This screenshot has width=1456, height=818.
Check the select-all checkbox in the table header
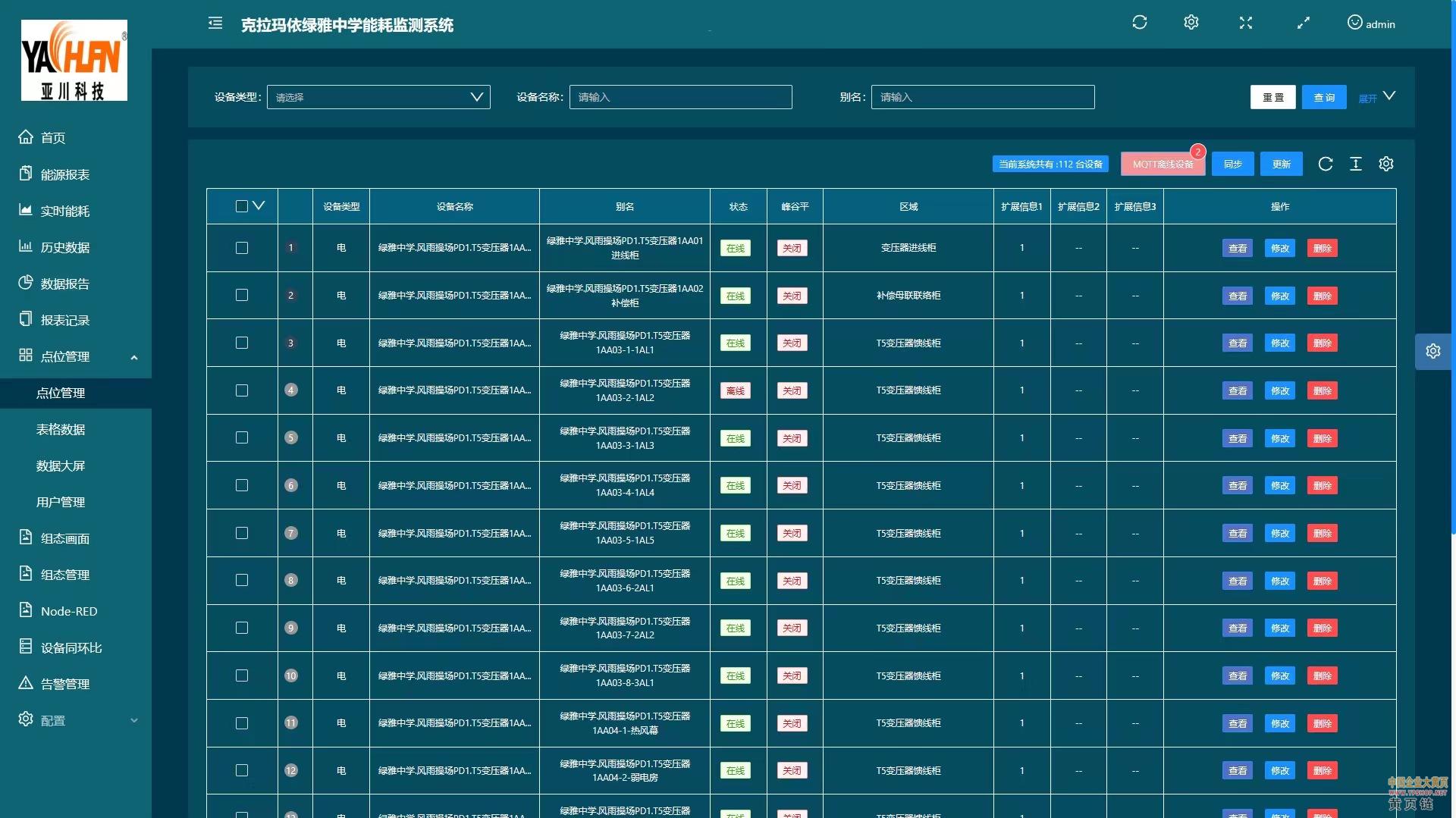242,206
